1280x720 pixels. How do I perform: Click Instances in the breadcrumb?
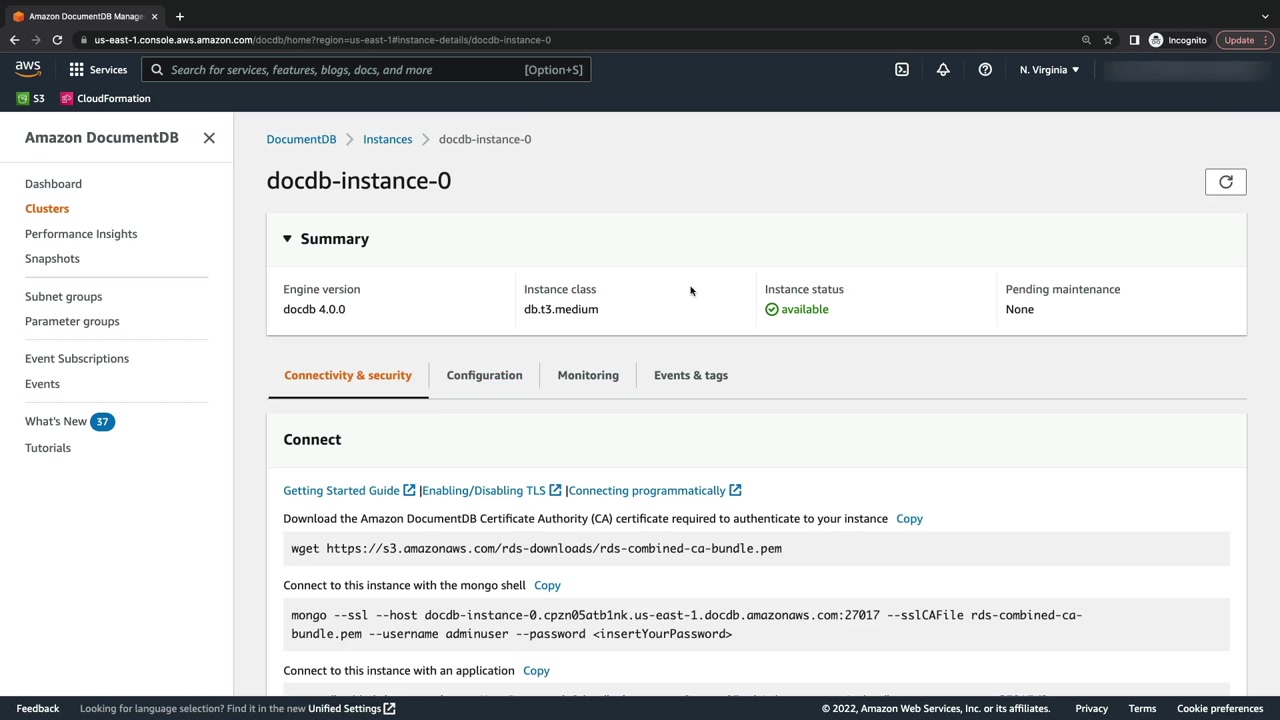pos(387,139)
